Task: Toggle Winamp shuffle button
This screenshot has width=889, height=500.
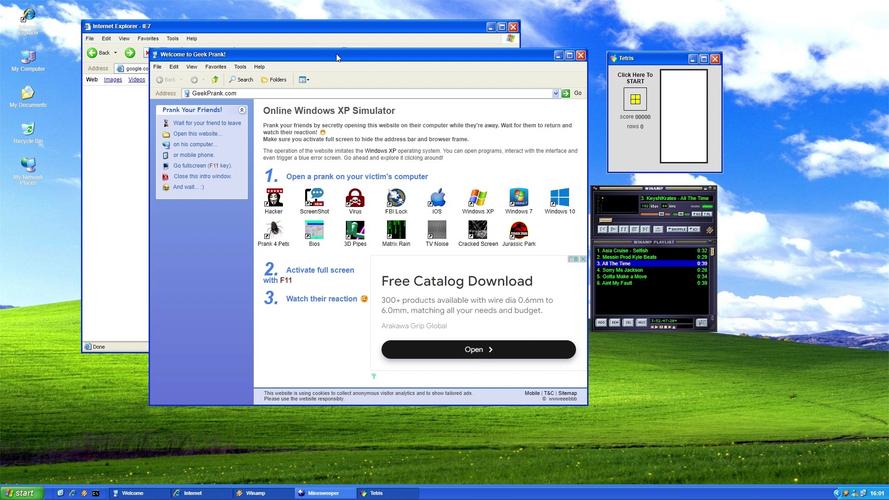Action: click(679, 229)
